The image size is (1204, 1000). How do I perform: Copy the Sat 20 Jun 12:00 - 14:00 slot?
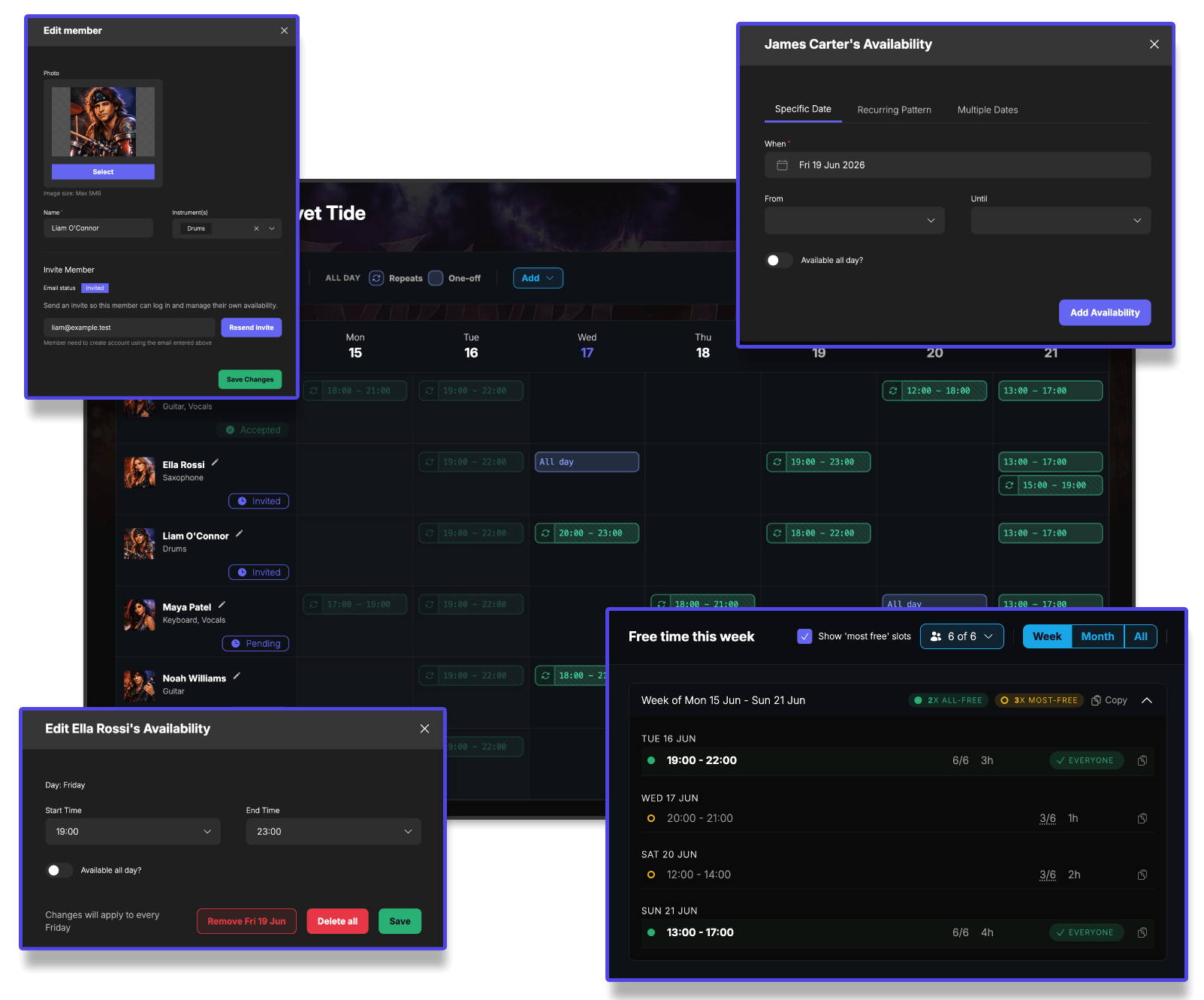click(x=1142, y=875)
